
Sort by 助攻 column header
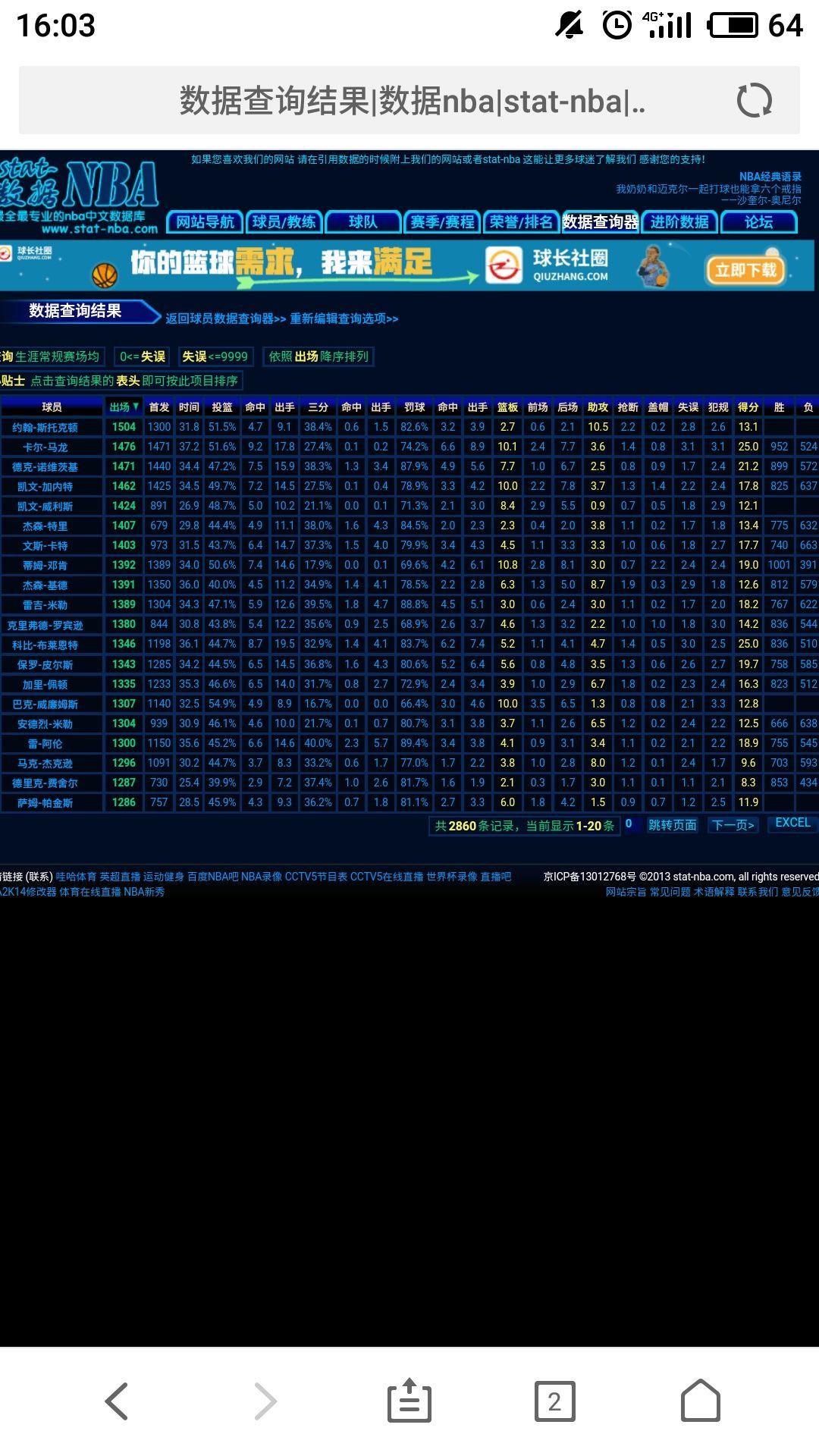pyautogui.click(x=598, y=407)
